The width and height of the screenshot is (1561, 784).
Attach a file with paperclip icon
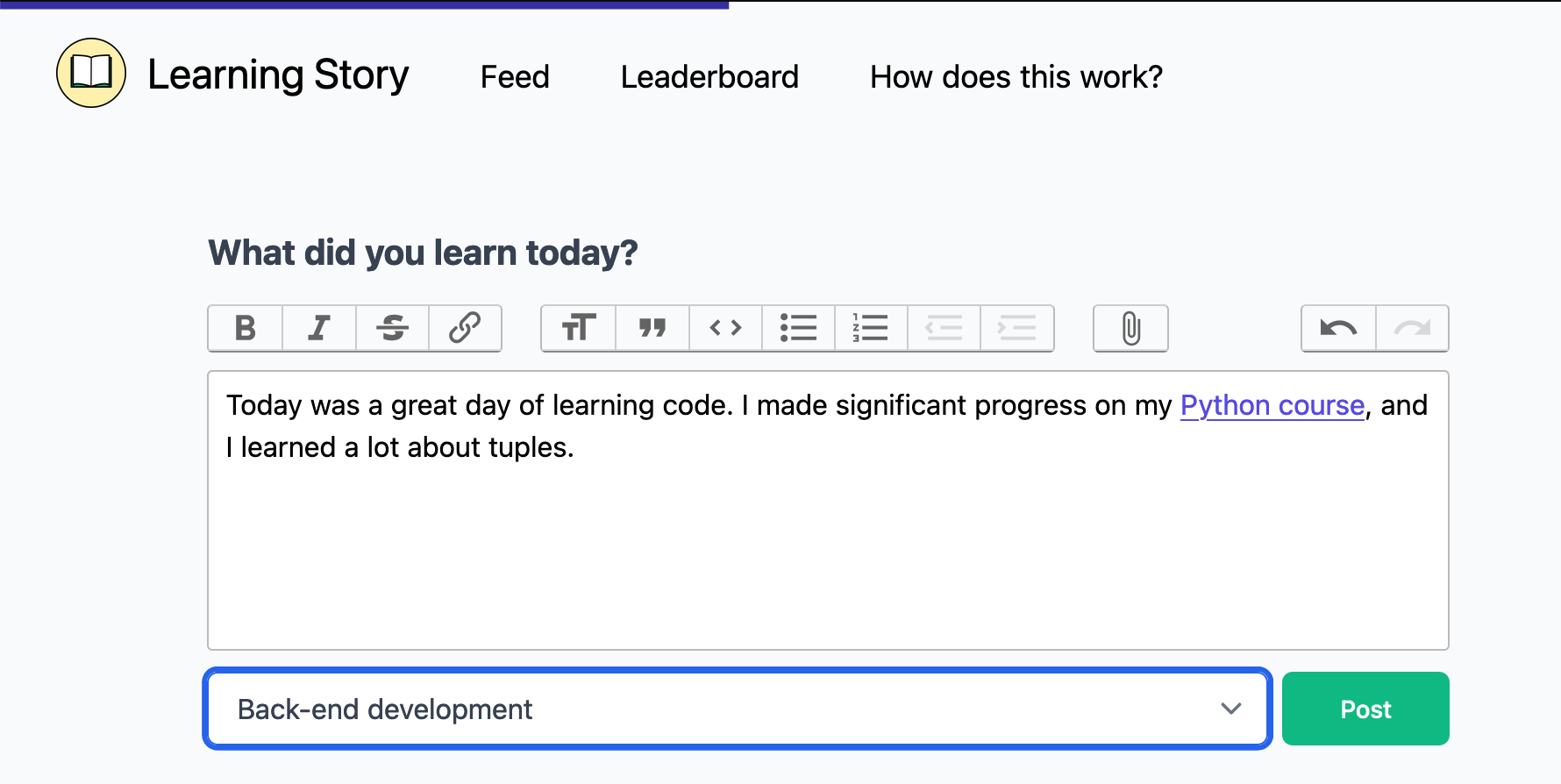pos(1130,328)
